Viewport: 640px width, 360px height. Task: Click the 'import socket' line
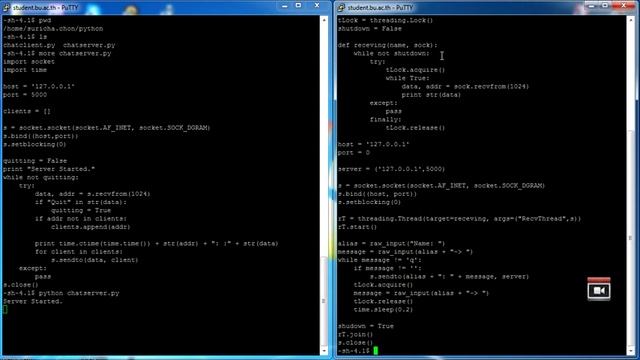click(29, 62)
